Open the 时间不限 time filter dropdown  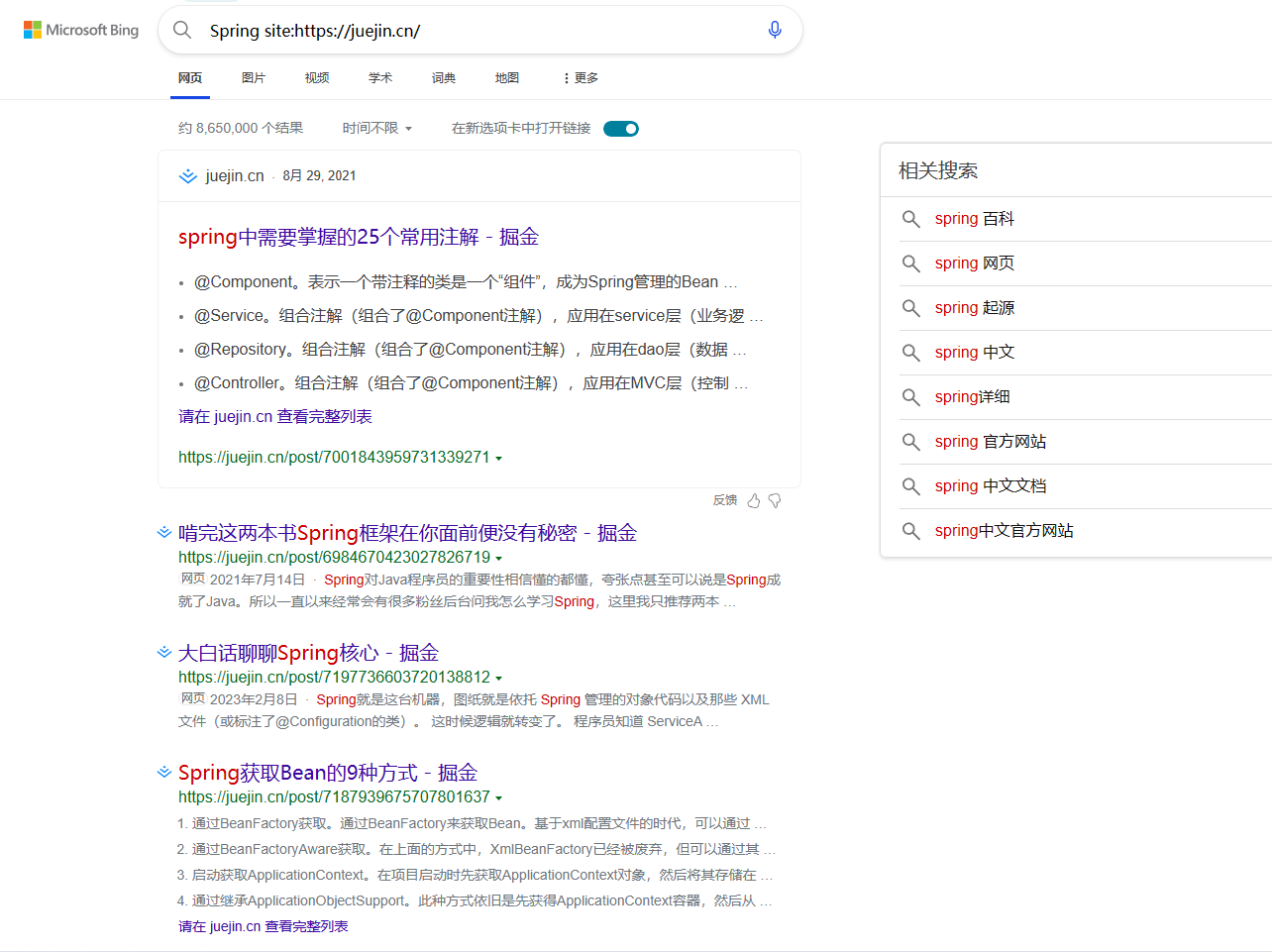click(x=376, y=128)
